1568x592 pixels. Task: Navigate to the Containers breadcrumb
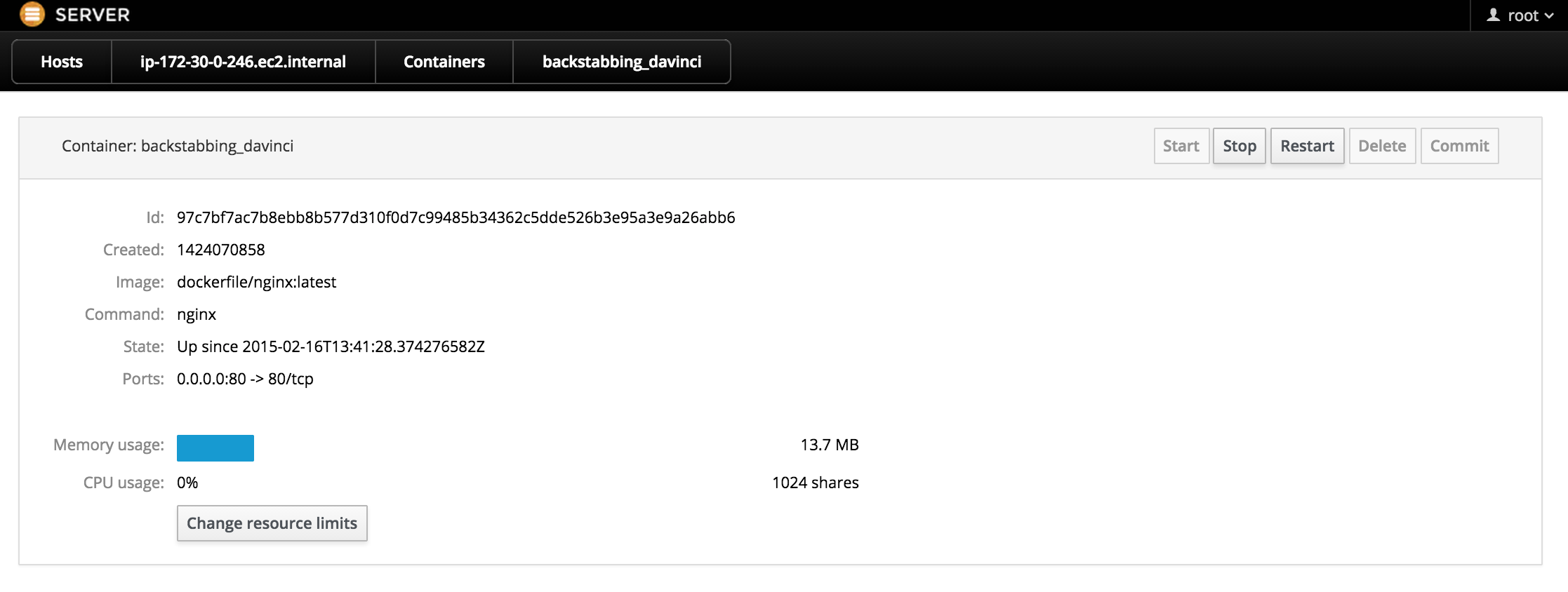click(444, 62)
